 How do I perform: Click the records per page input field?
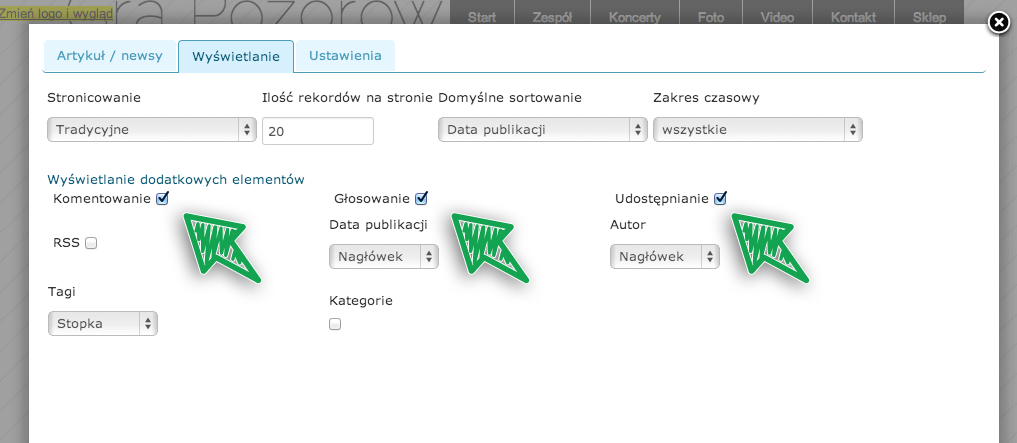click(317, 131)
